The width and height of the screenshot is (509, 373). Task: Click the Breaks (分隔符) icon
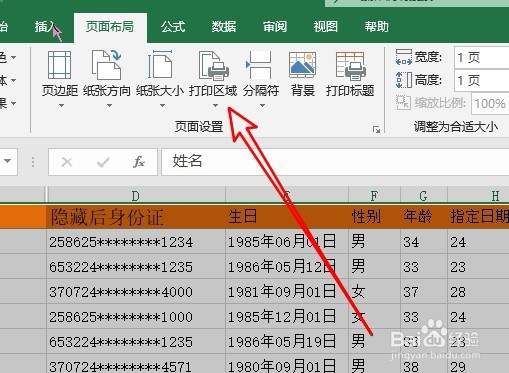(x=259, y=65)
